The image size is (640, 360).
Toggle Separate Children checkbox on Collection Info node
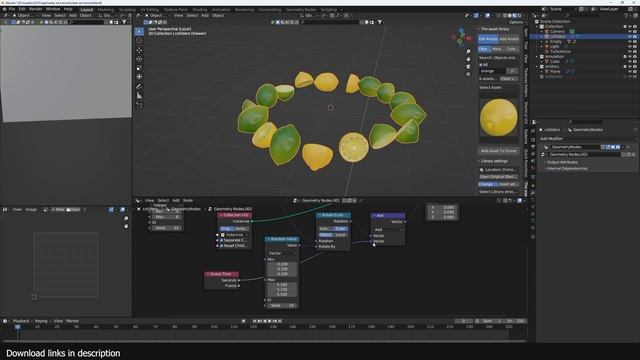(x=222, y=240)
